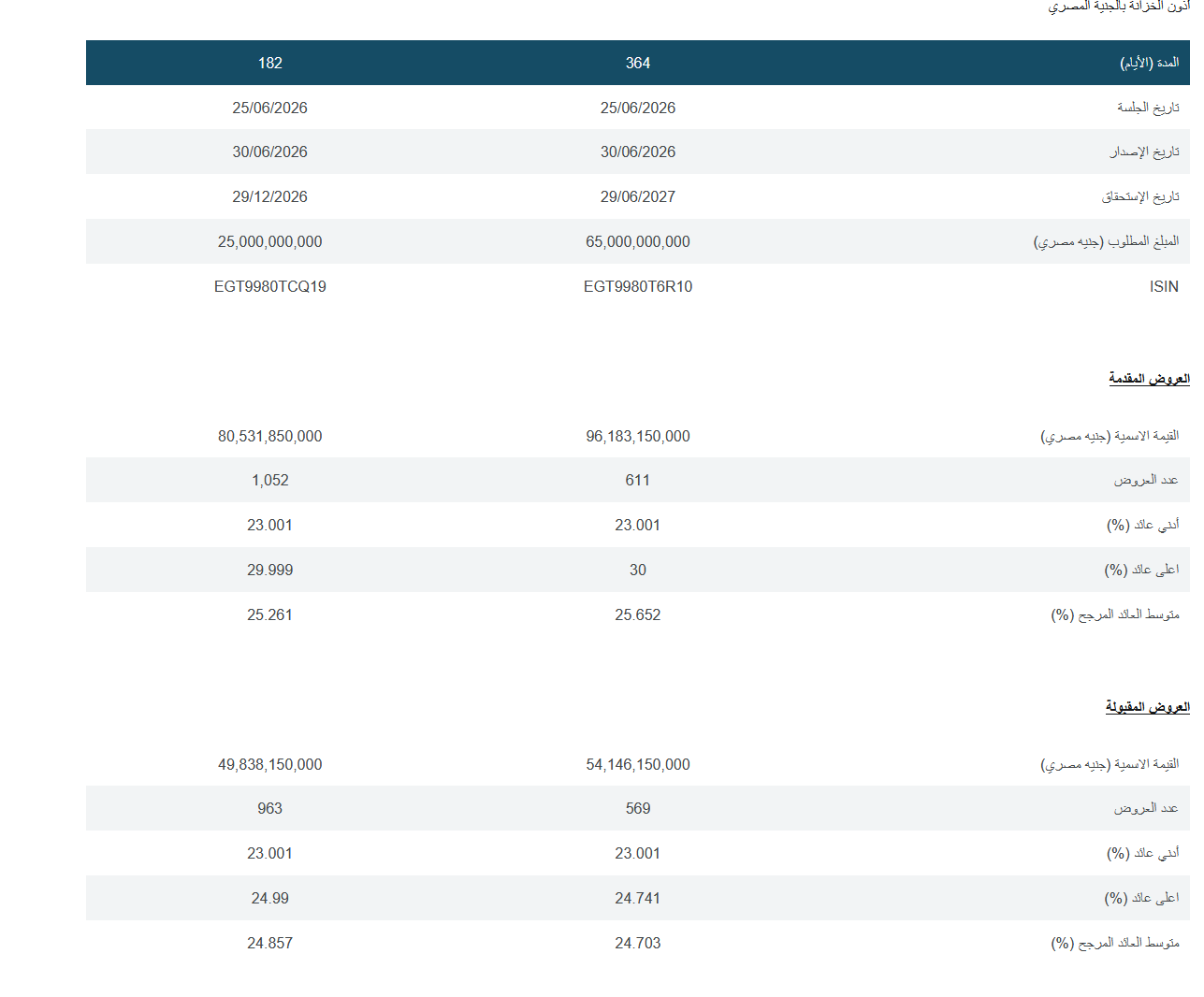Select accepted bids count 569
Image resolution: width=1204 pixels, height=997 pixels.
638,808
